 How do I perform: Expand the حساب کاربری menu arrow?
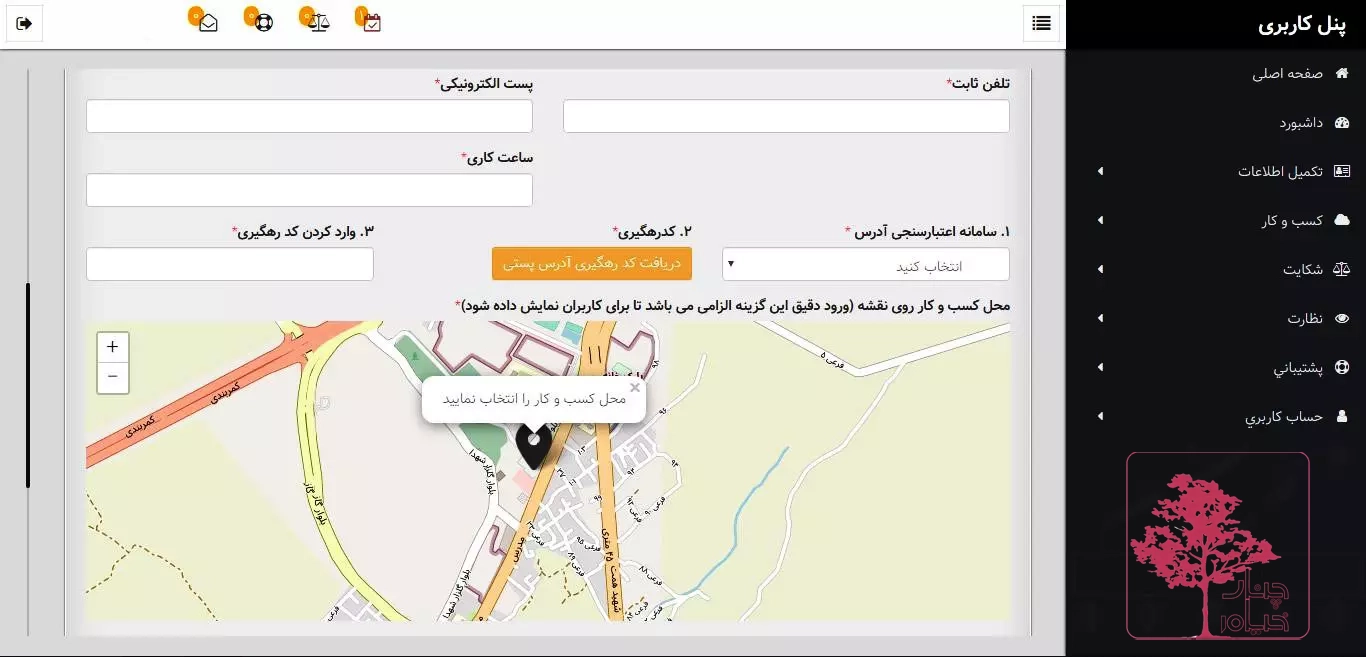tap(1100, 416)
